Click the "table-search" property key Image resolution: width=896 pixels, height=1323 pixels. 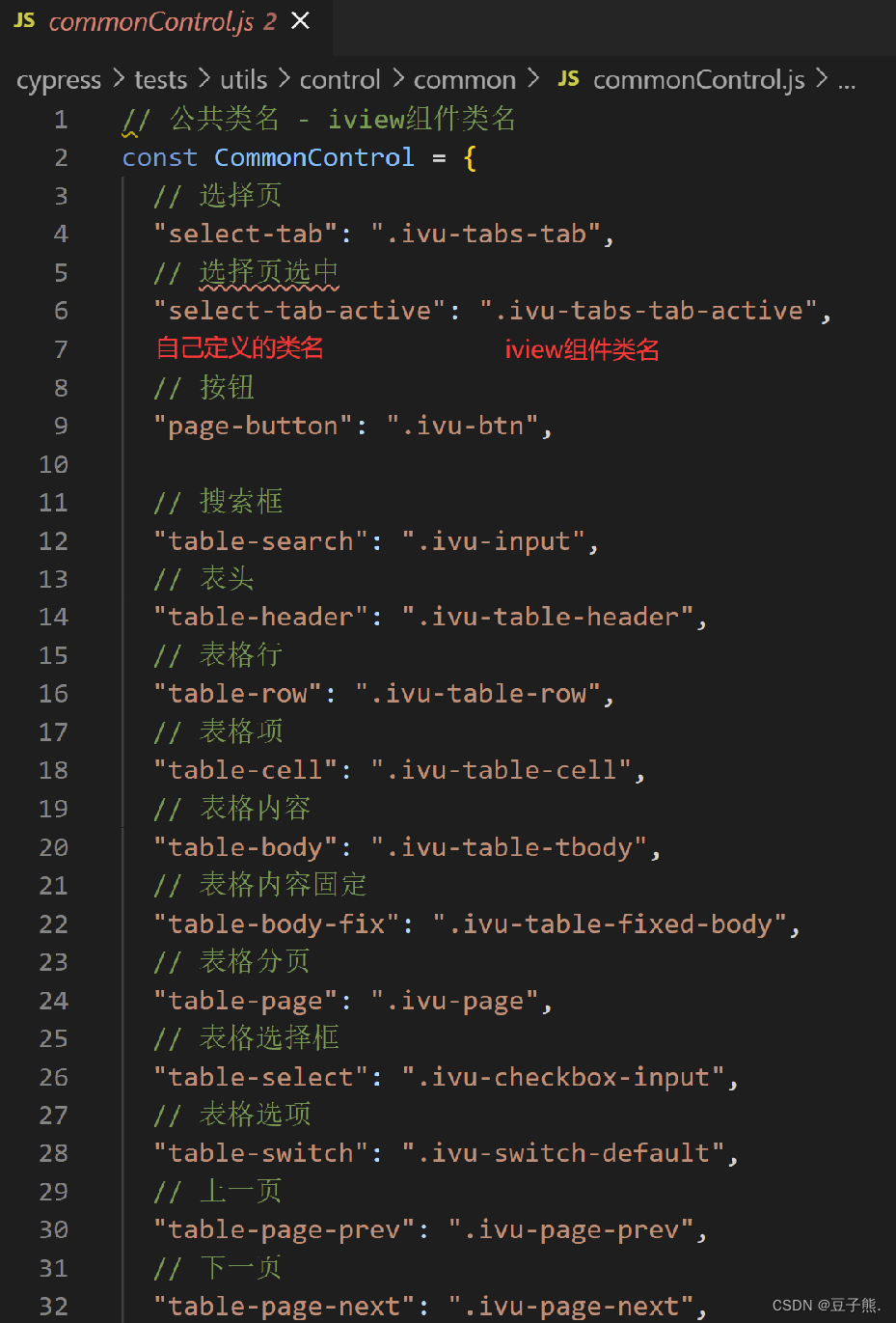[x=260, y=541]
